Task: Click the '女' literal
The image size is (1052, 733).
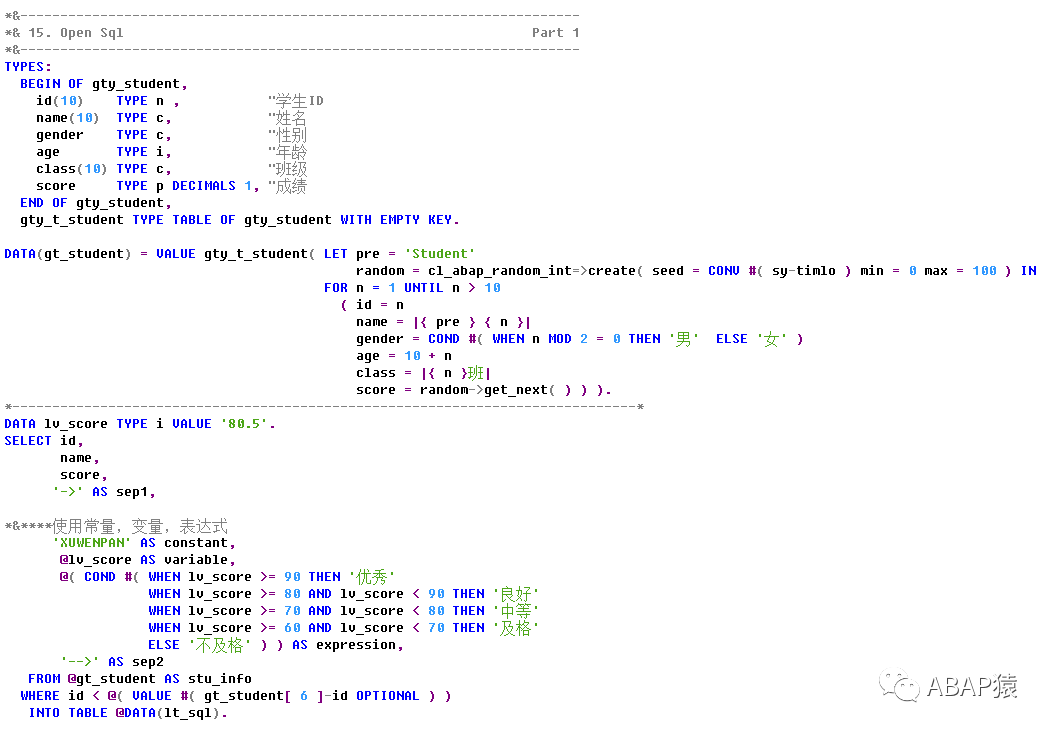Action: (772, 339)
